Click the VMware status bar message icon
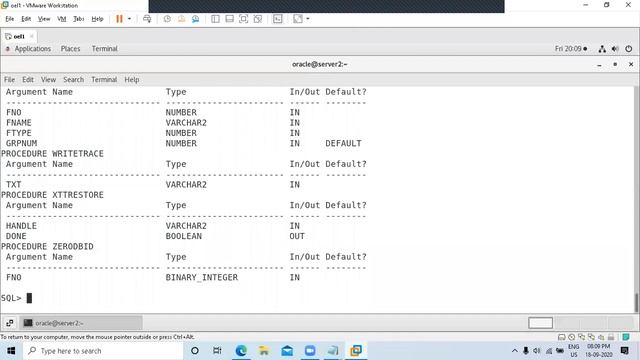Viewport: 640px width, 360px height. click(626, 337)
